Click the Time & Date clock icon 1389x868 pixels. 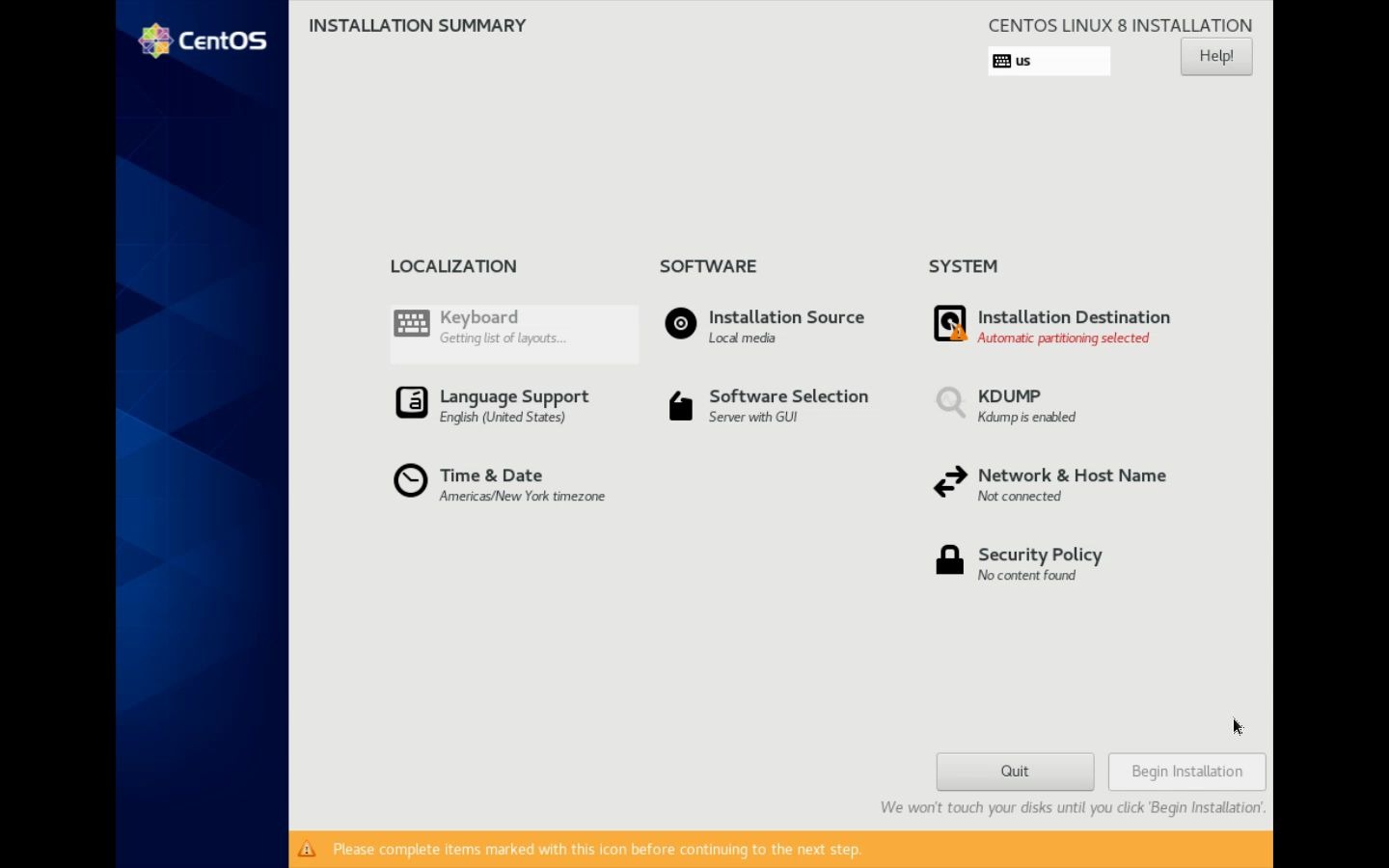pos(411,481)
